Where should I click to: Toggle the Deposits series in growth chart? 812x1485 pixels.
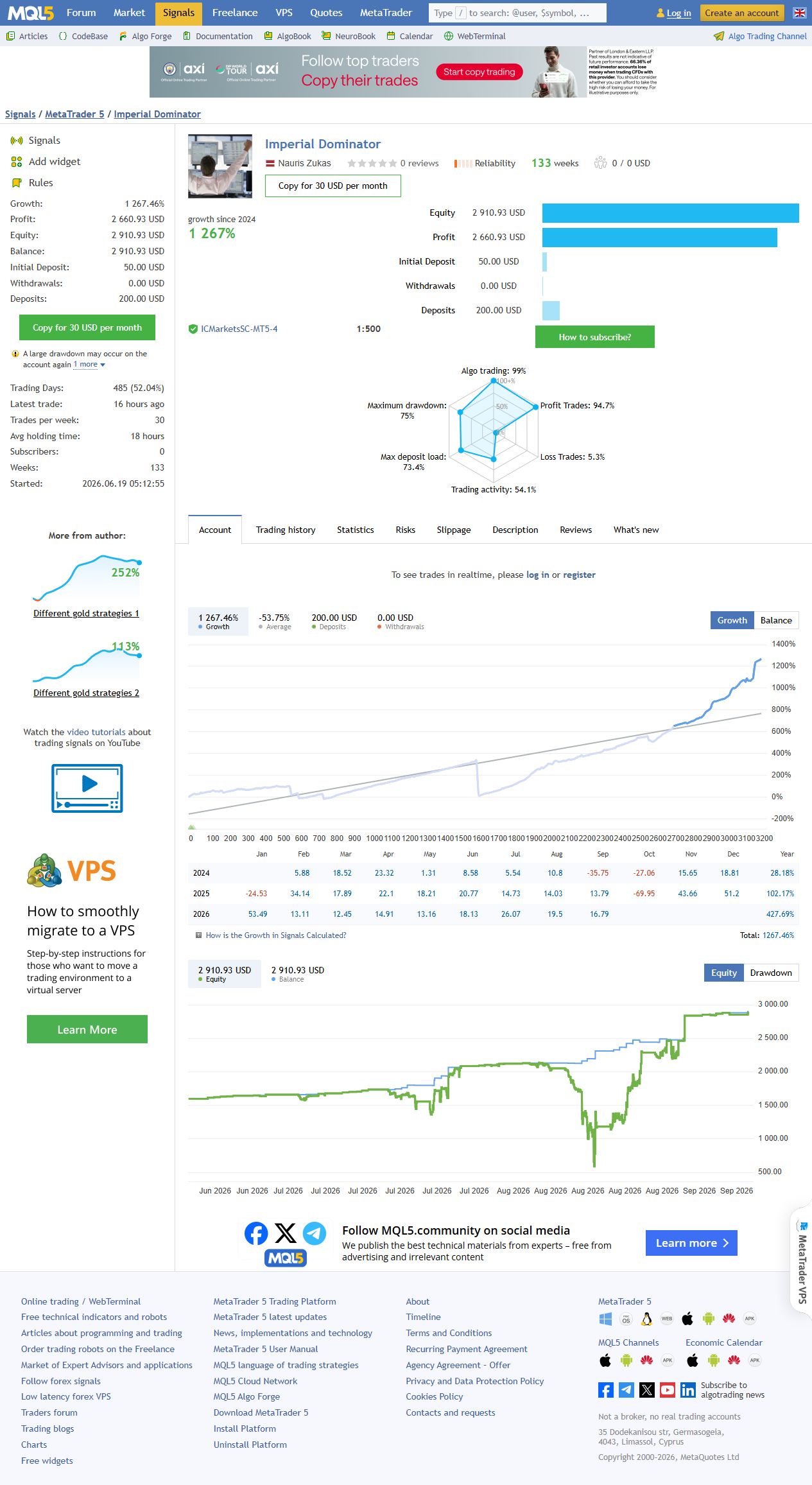point(334,621)
